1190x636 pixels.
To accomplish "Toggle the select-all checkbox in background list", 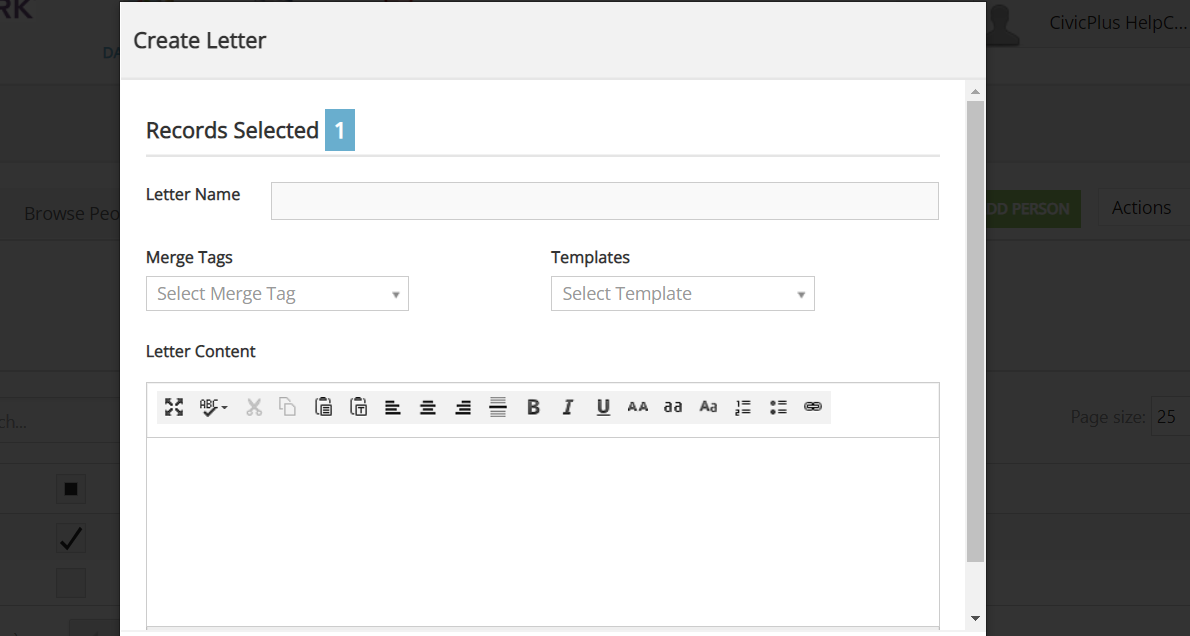I will (71, 489).
